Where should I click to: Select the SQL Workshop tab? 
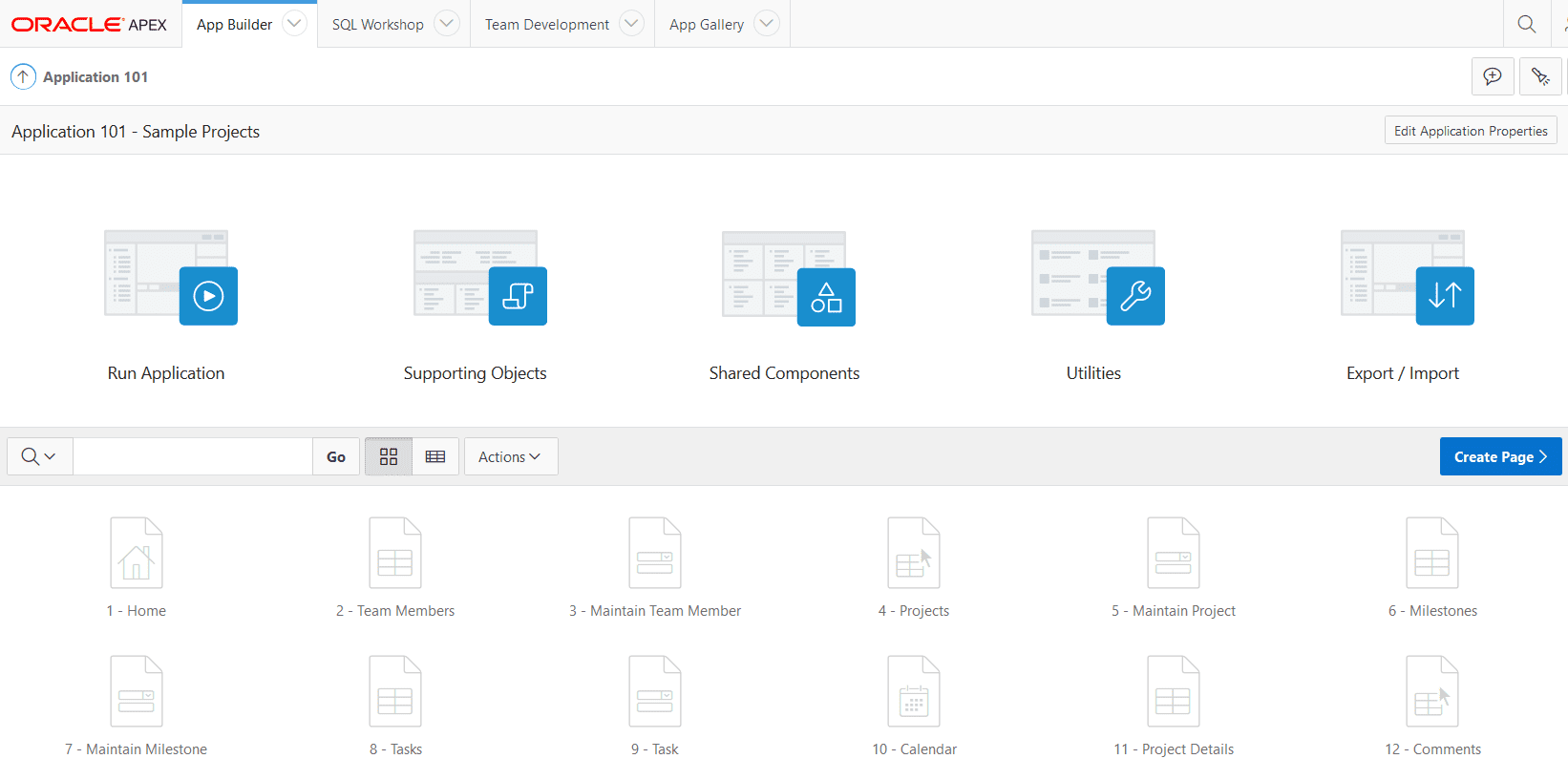[x=378, y=25]
